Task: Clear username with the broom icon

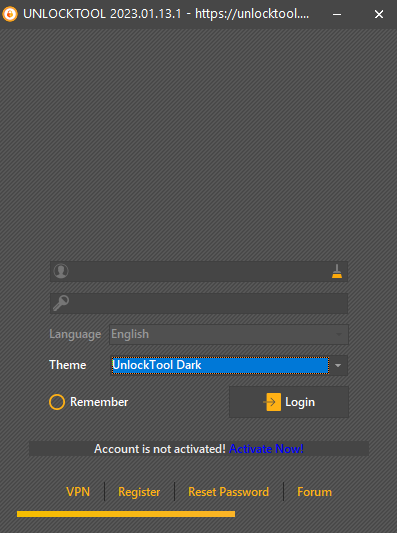Action: pyautogui.click(x=337, y=272)
